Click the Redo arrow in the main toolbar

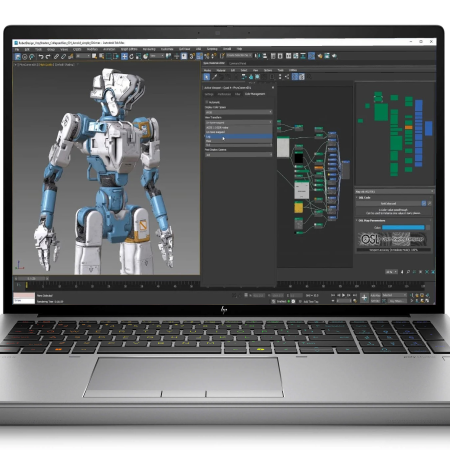[x=48, y=57]
